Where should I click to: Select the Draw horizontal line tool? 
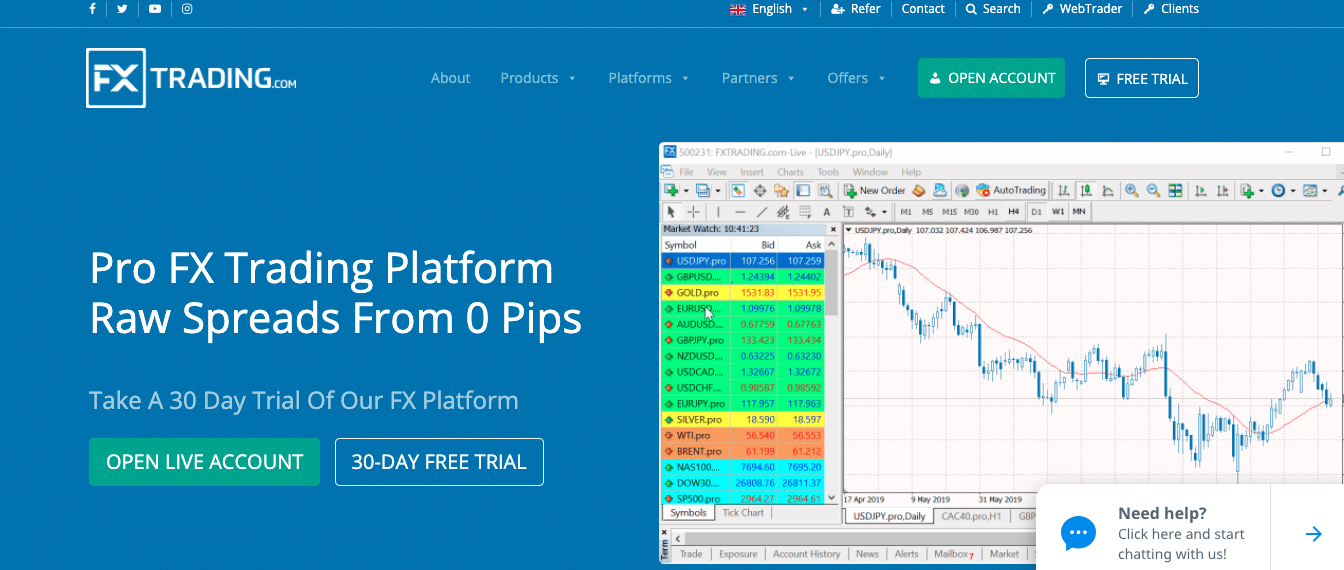[740, 211]
